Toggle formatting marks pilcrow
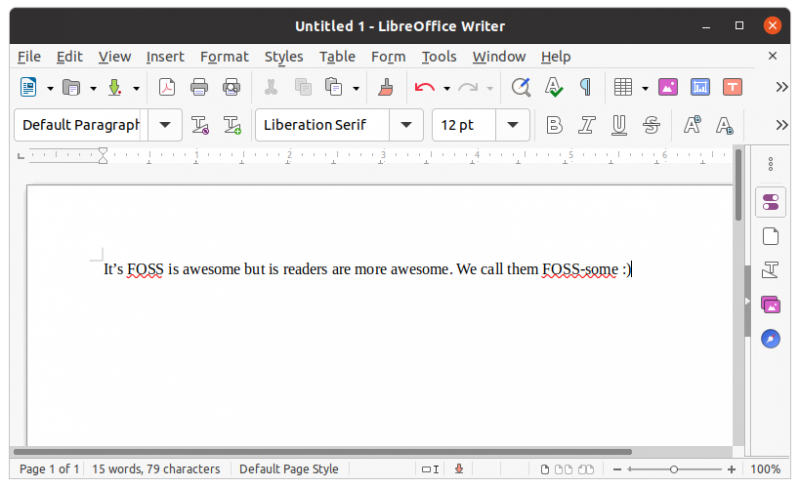Screen dimensions: 800x488 tap(586, 87)
